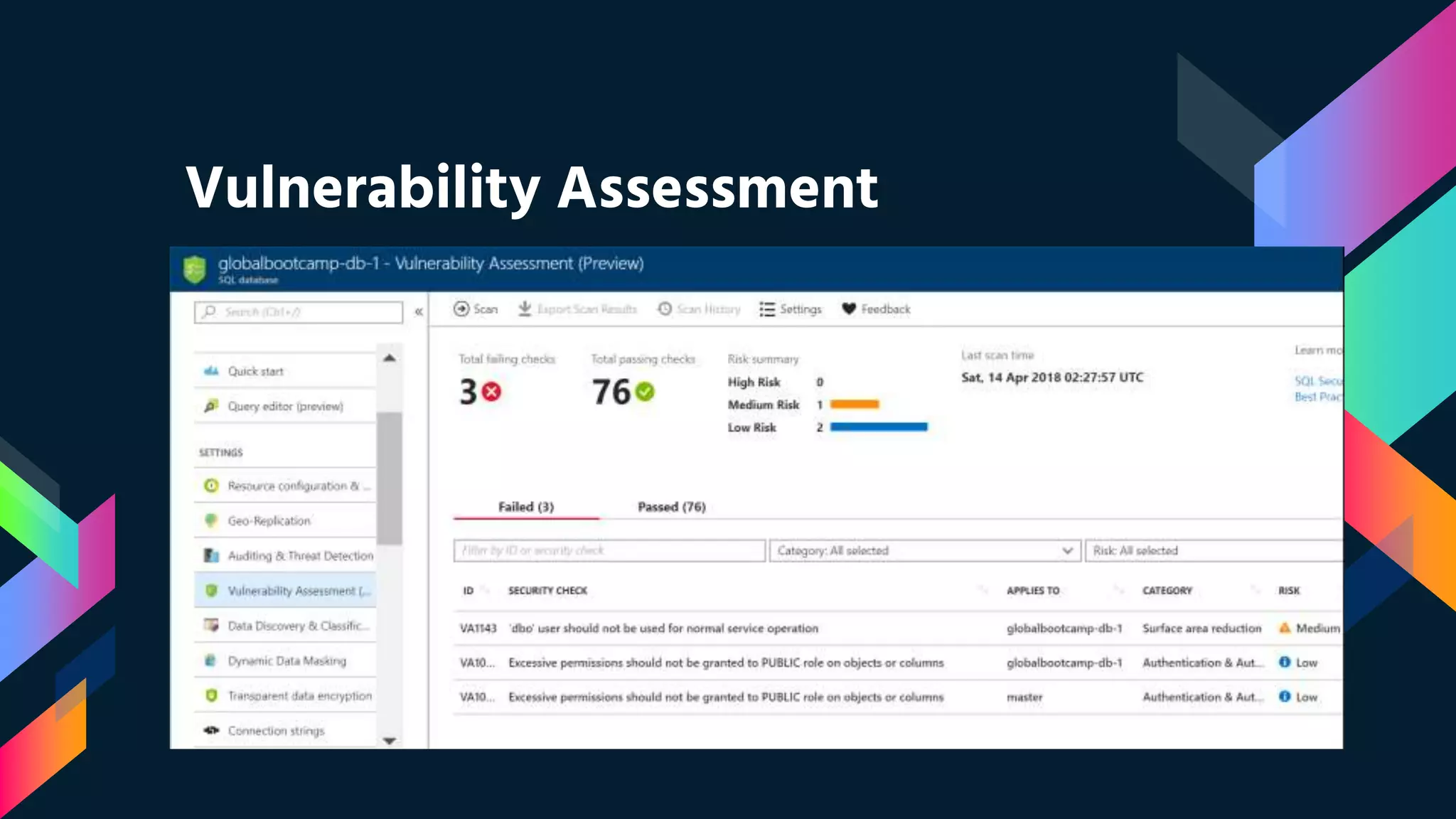The image size is (1456, 819).
Task: Open the SQL Security link
Action: (x=1319, y=381)
